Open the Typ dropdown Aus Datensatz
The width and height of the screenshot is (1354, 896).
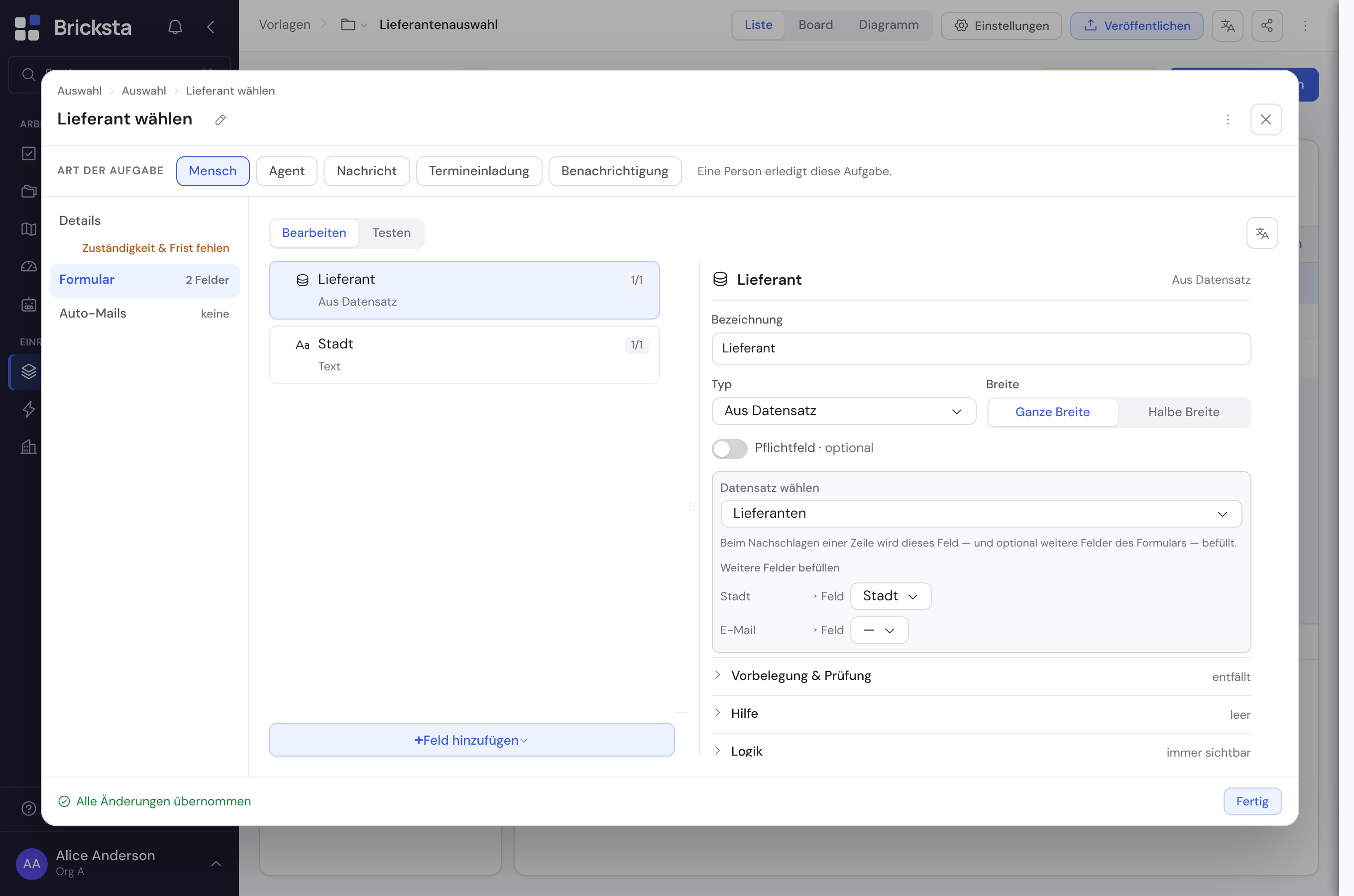pos(844,412)
